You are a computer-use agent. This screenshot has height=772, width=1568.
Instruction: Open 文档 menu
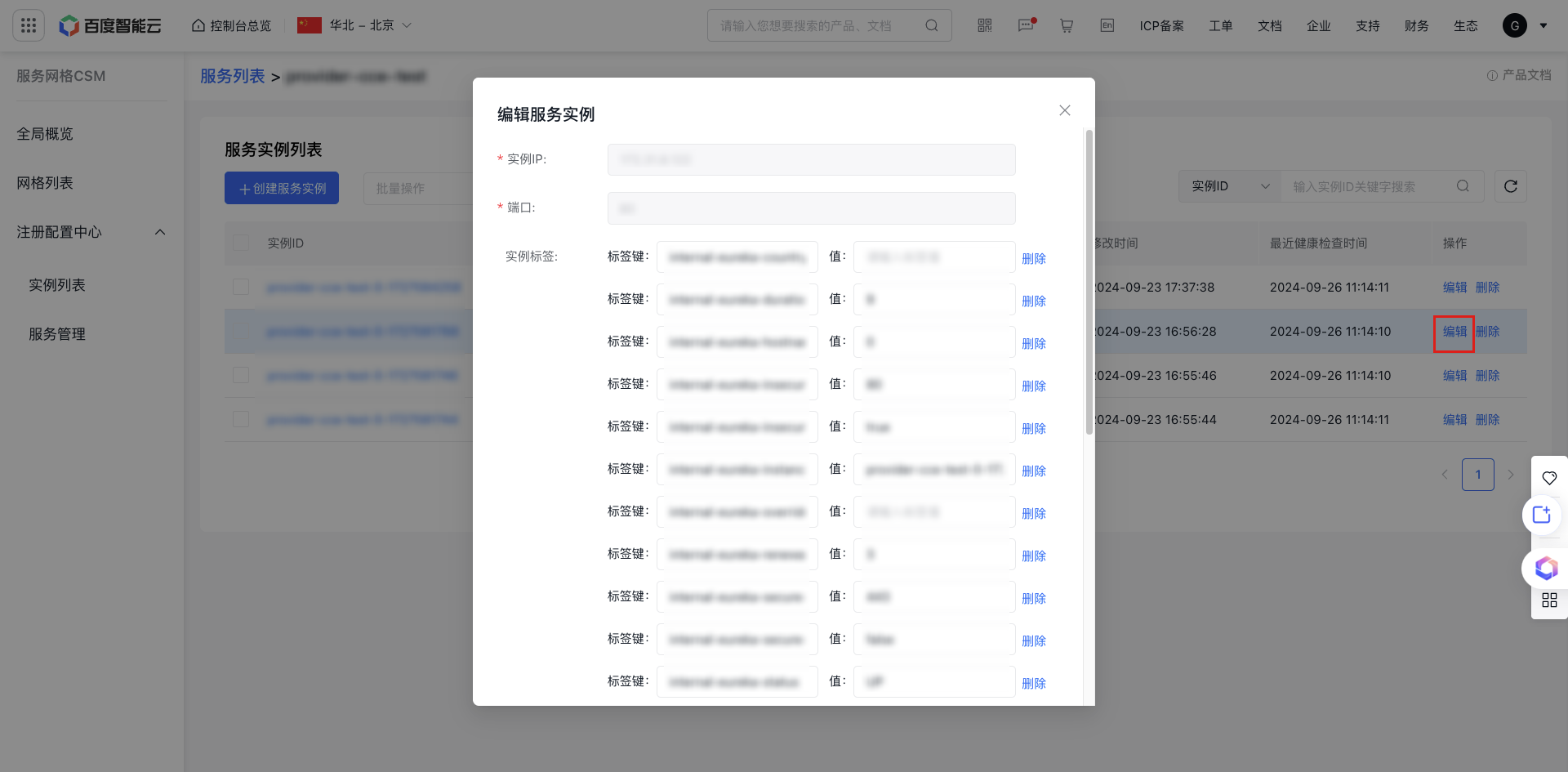coord(1270,25)
